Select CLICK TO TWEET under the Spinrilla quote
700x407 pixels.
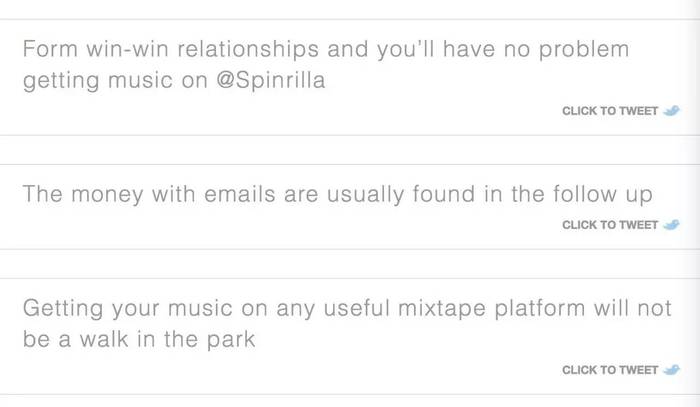click(x=610, y=111)
